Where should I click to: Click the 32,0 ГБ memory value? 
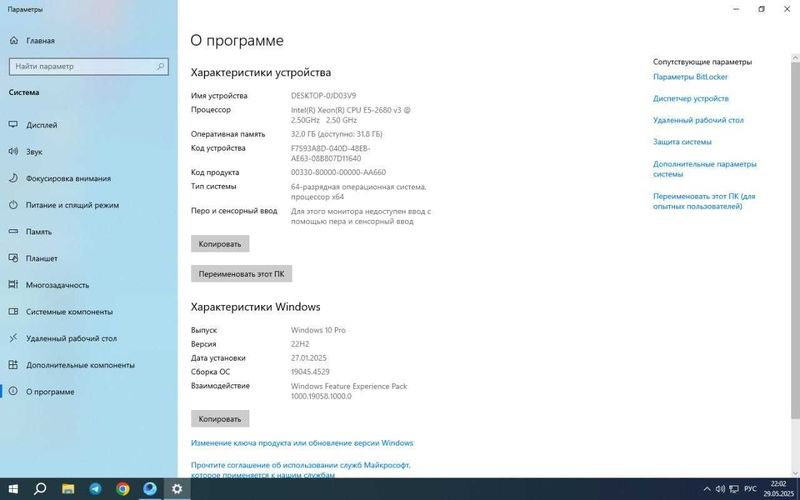point(337,134)
